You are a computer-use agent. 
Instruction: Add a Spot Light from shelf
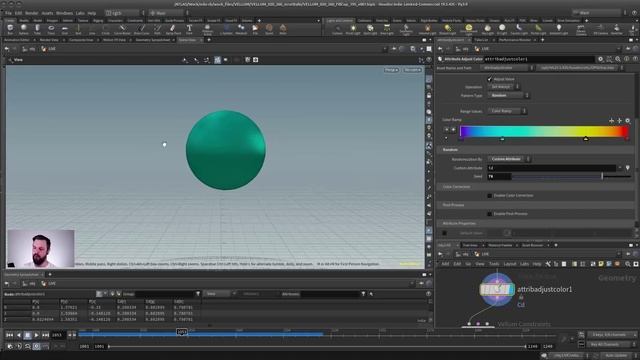370,29
